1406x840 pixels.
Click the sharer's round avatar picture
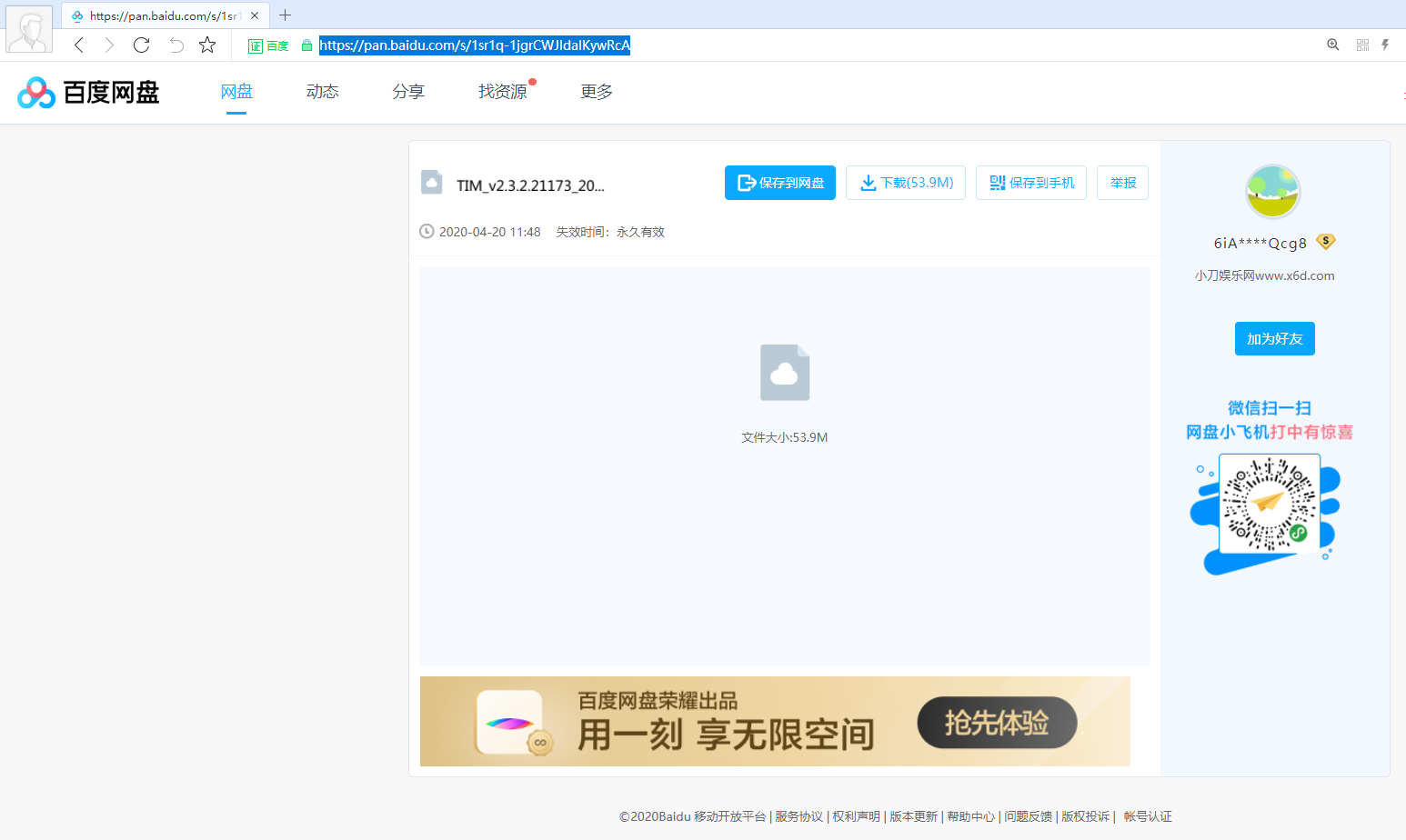click(1272, 192)
